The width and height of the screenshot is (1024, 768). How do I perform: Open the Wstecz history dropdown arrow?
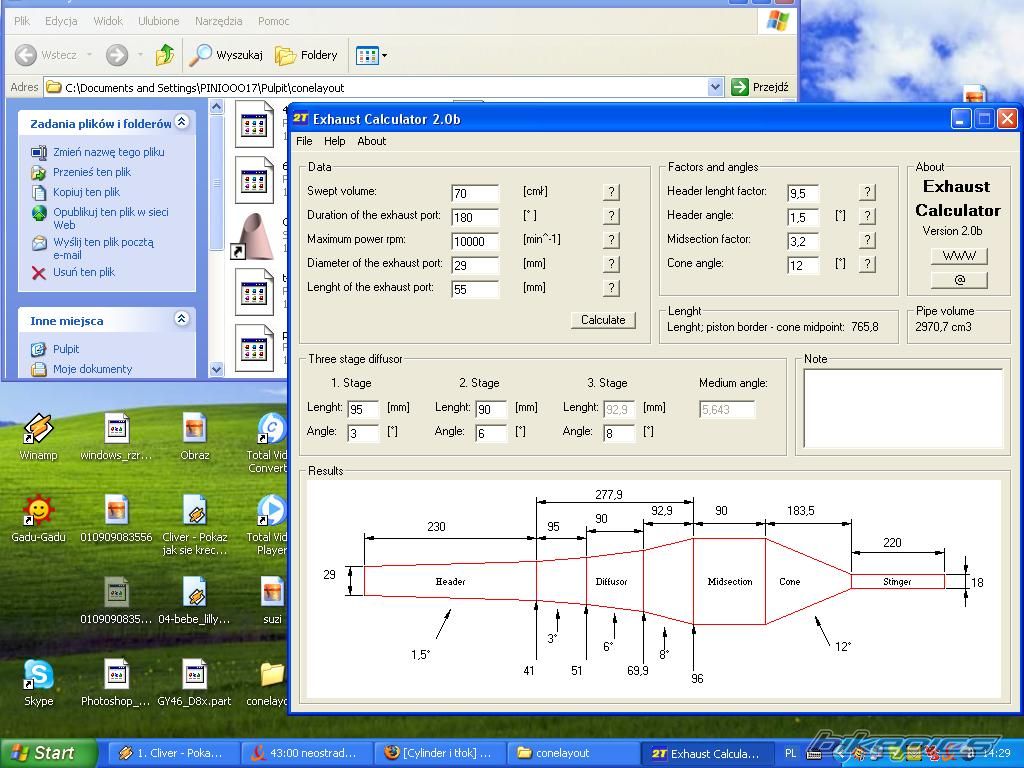pos(89,55)
